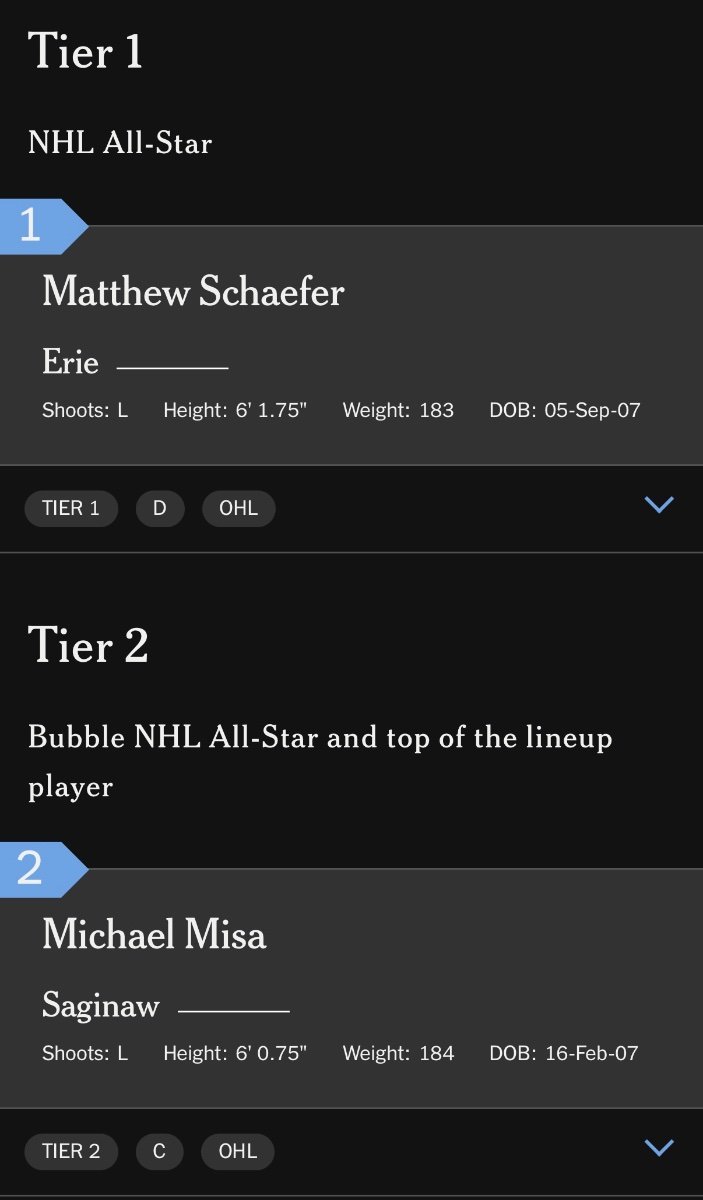The height and width of the screenshot is (1200, 703).
Task: Click Schaefer's DOB 05-Sep-07 value
Action: click(x=592, y=410)
